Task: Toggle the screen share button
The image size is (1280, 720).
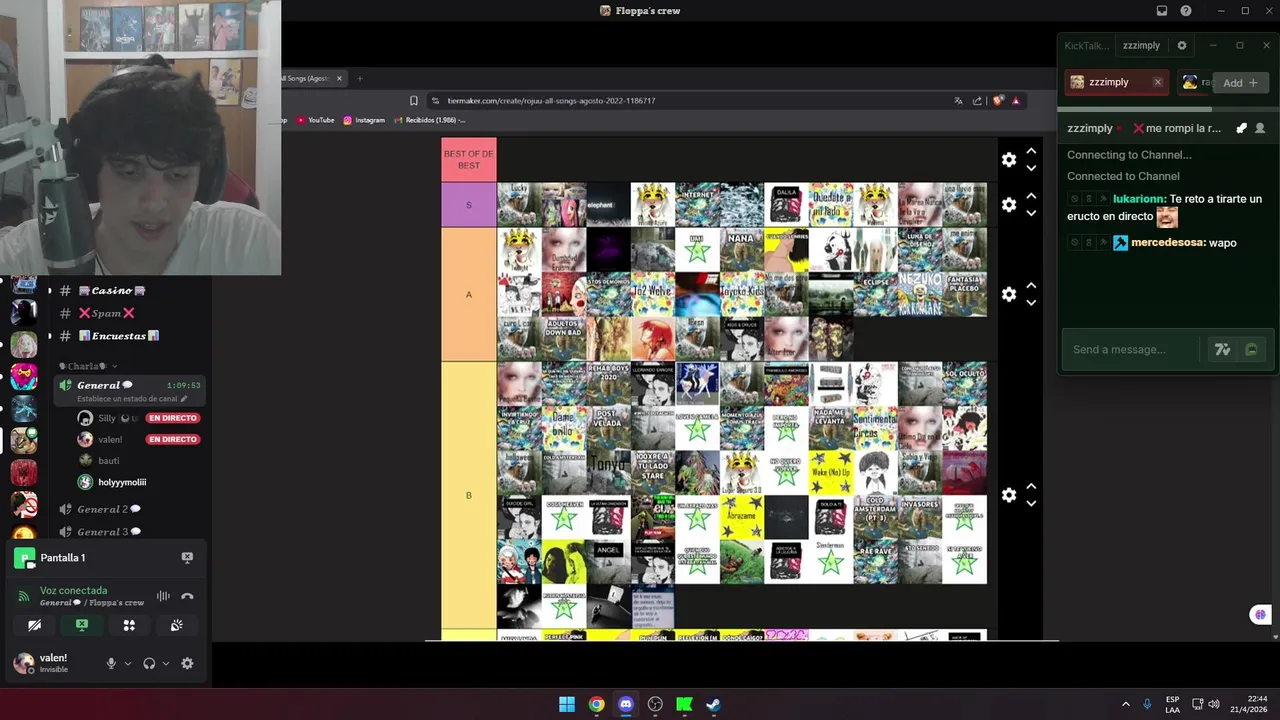Action: click(x=82, y=625)
